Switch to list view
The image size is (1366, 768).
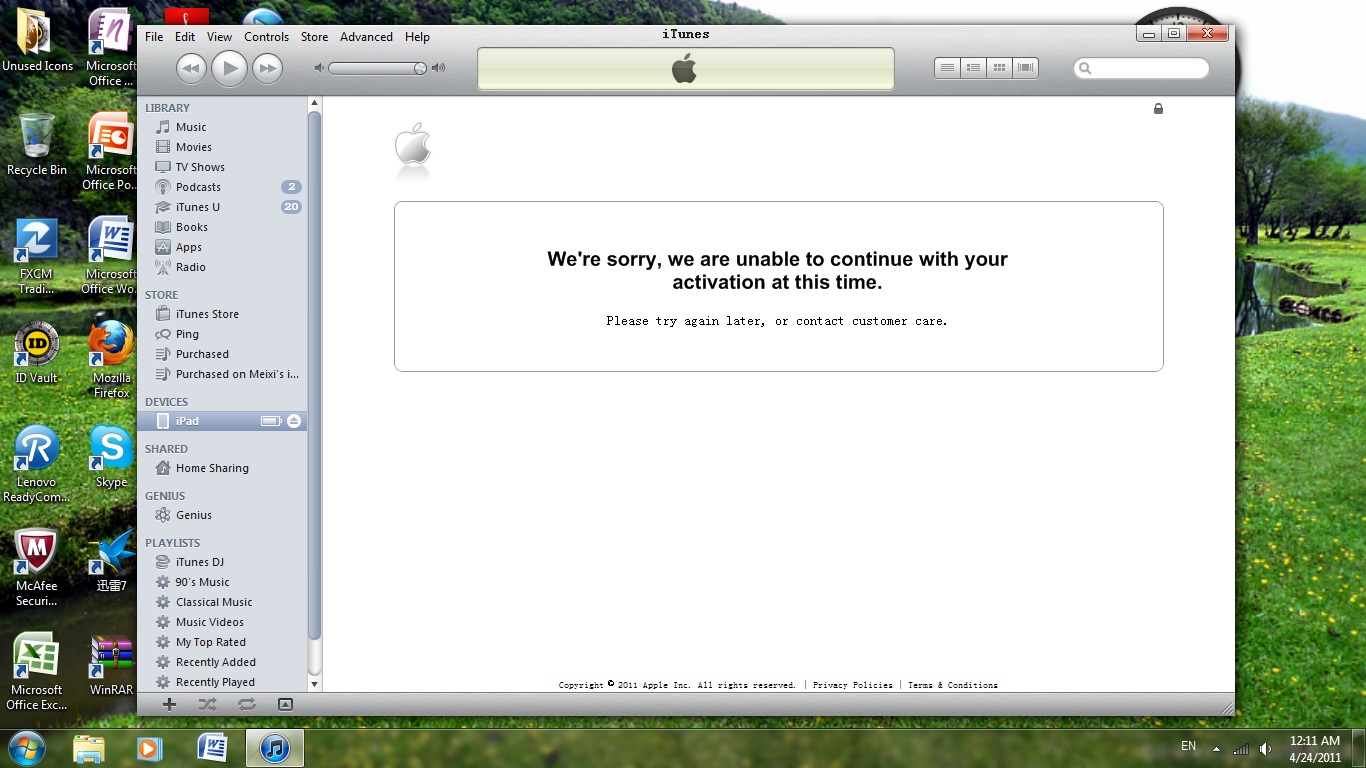click(x=947, y=68)
